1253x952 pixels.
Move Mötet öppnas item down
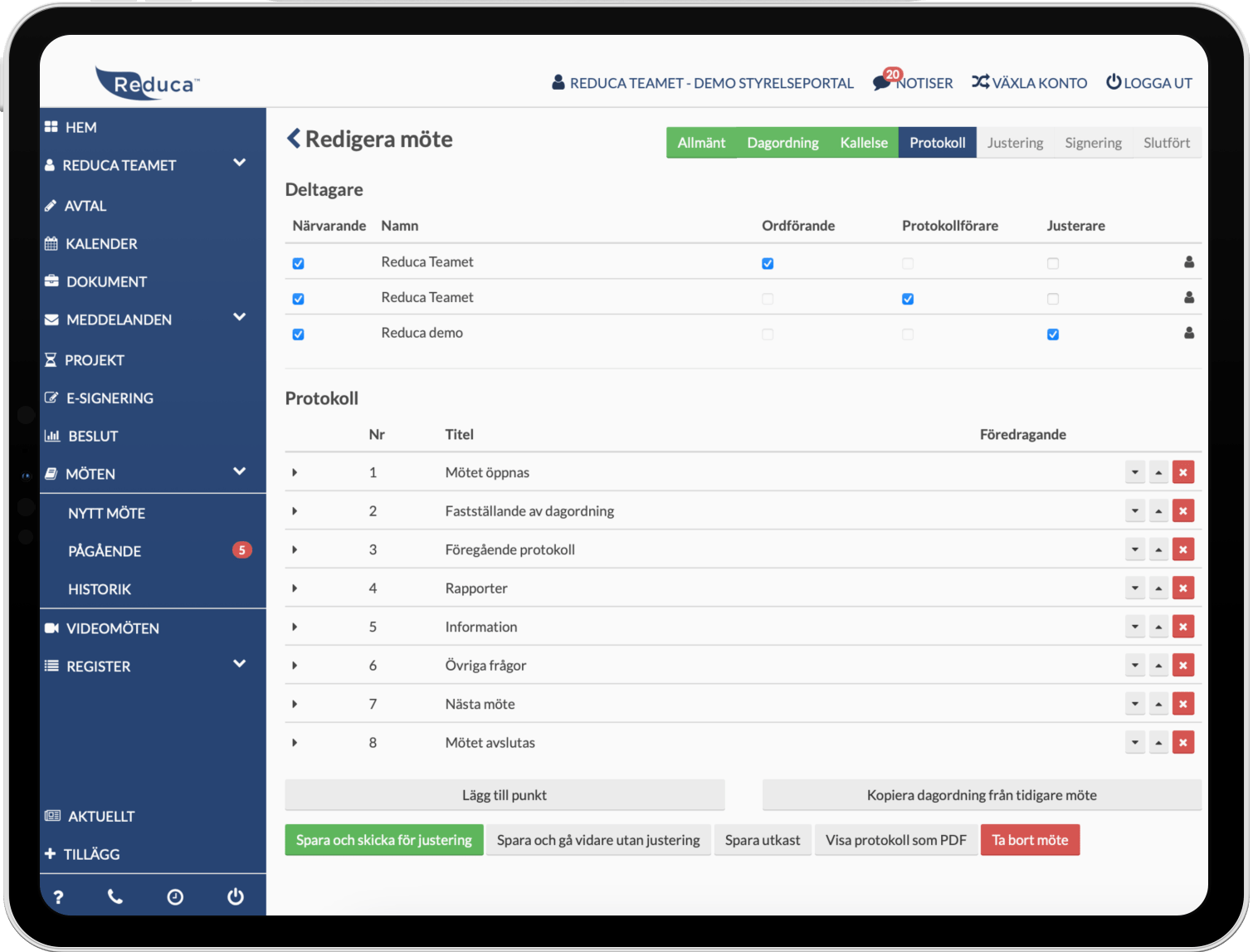1134,472
